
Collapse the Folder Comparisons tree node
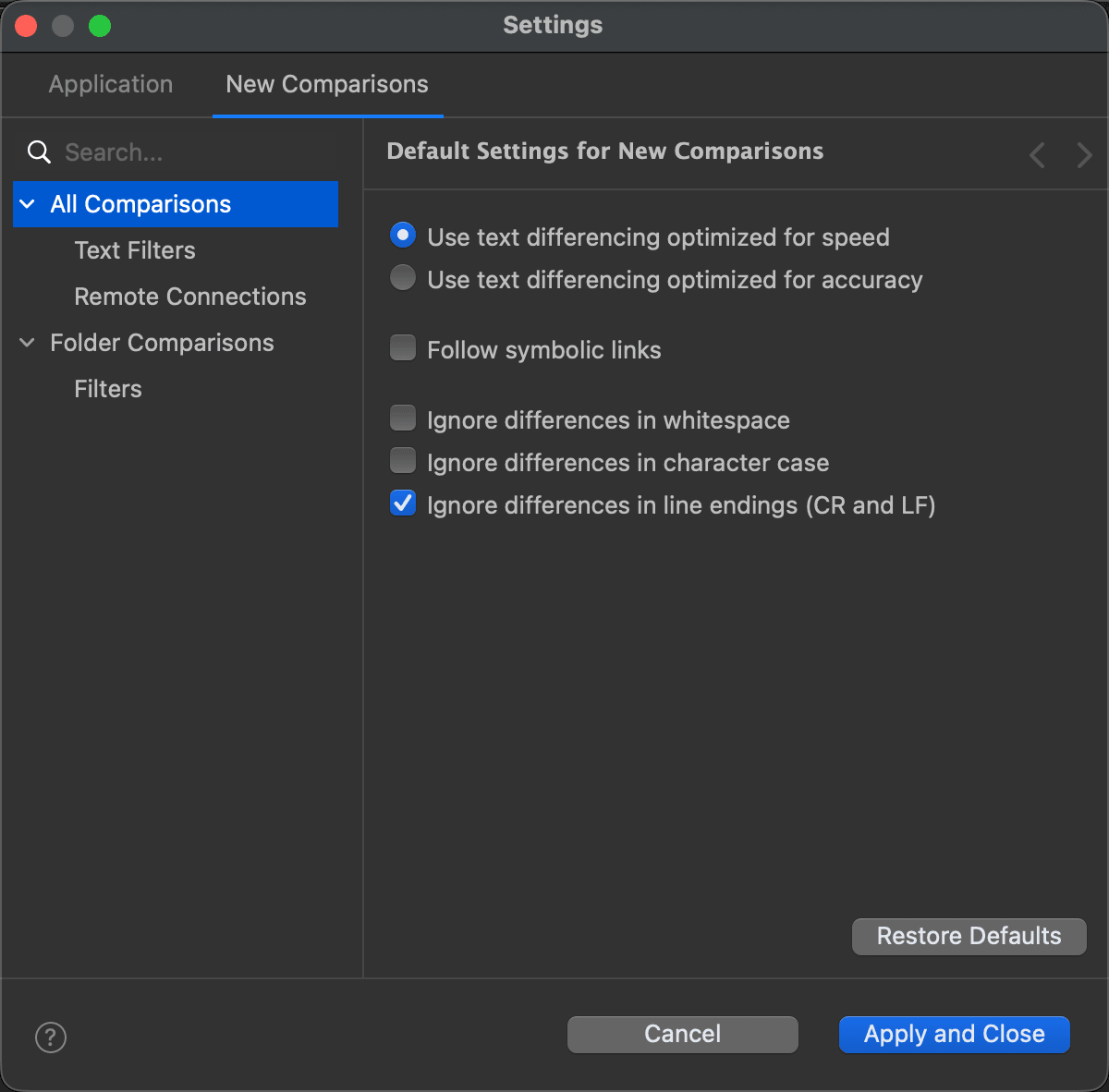pos(28,343)
